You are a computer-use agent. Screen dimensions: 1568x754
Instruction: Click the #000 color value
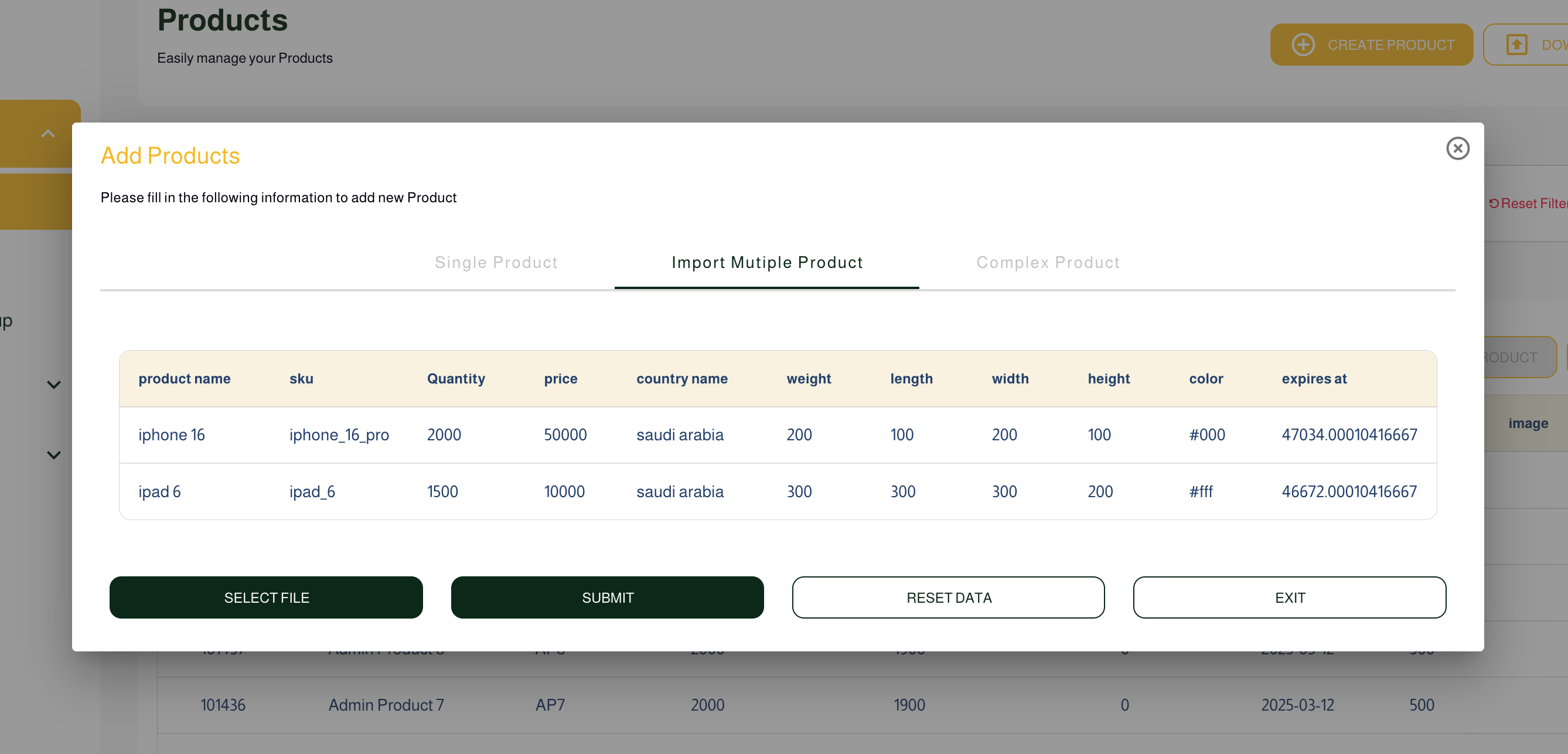1207,435
